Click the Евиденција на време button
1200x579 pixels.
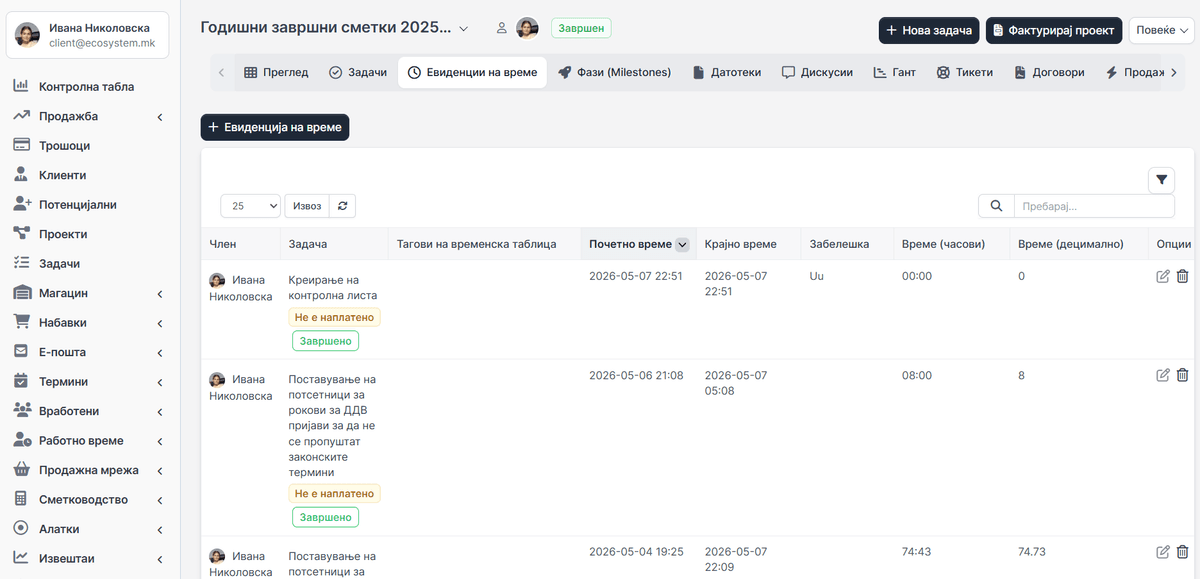pos(275,127)
